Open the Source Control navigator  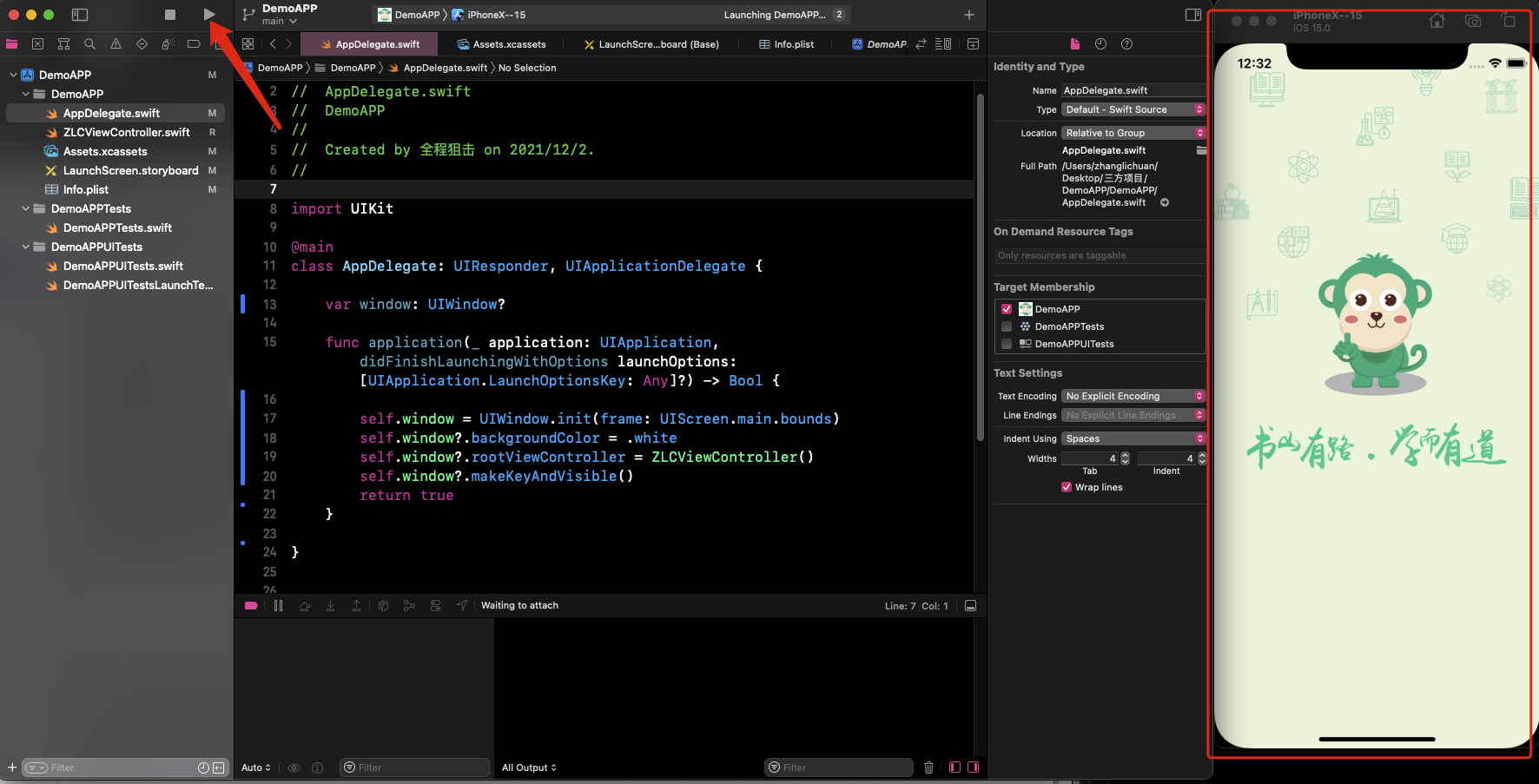point(37,44)
